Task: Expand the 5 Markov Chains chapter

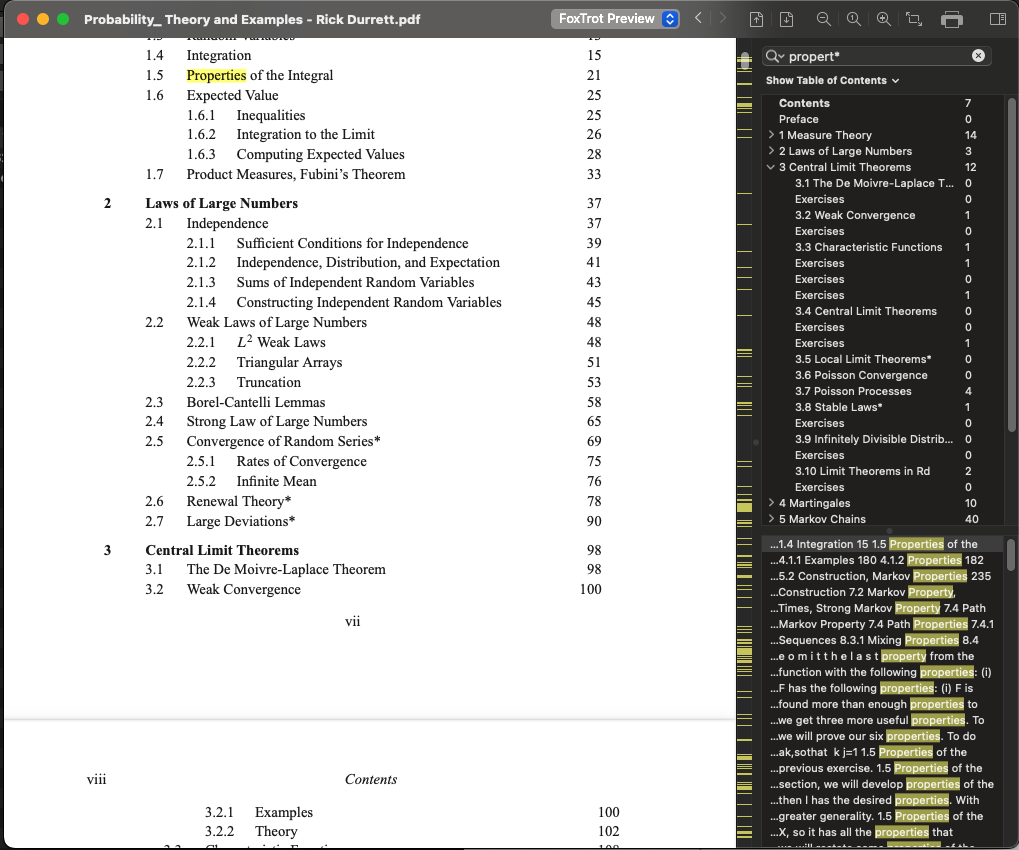Action: click(771, 519)
